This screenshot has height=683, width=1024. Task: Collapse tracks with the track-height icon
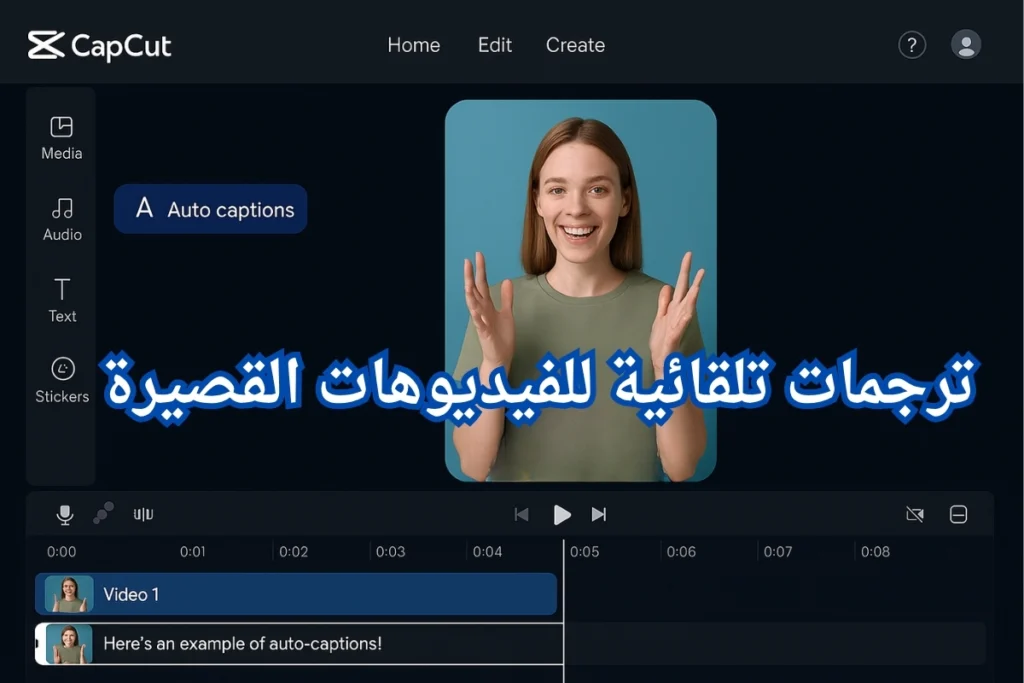957,514
